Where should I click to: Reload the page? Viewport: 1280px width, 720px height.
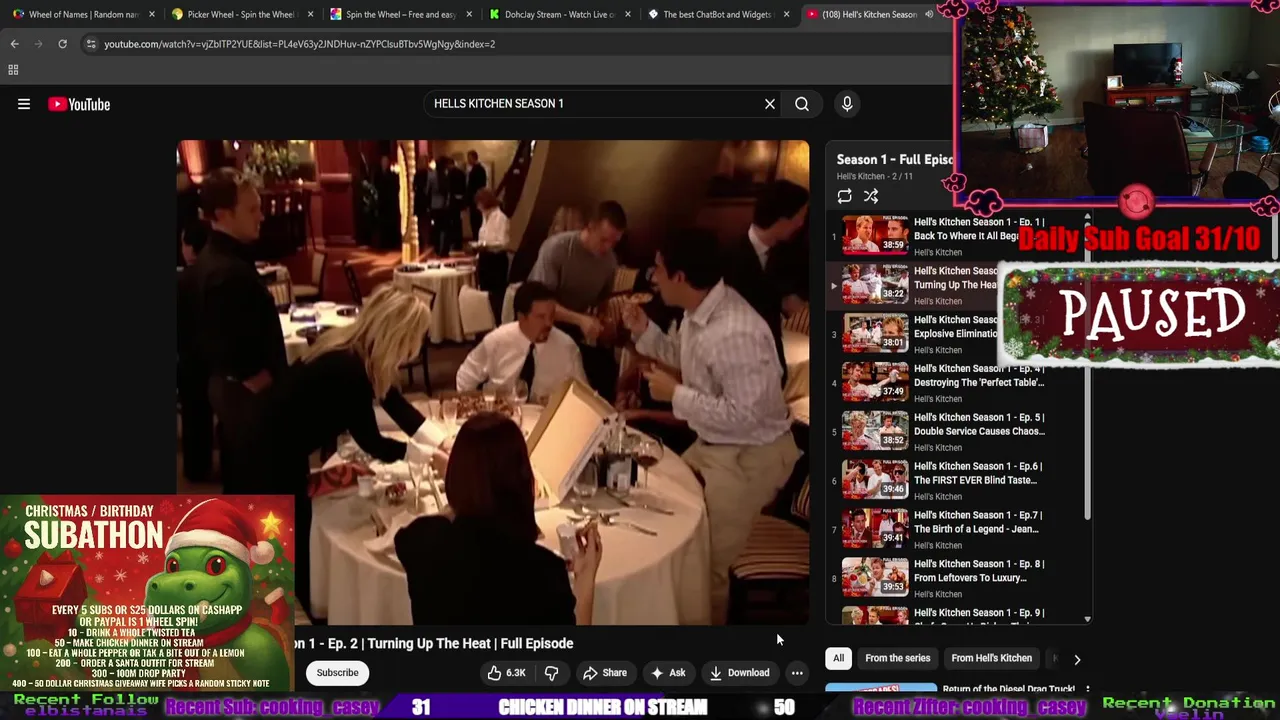(x=62, y=44)
